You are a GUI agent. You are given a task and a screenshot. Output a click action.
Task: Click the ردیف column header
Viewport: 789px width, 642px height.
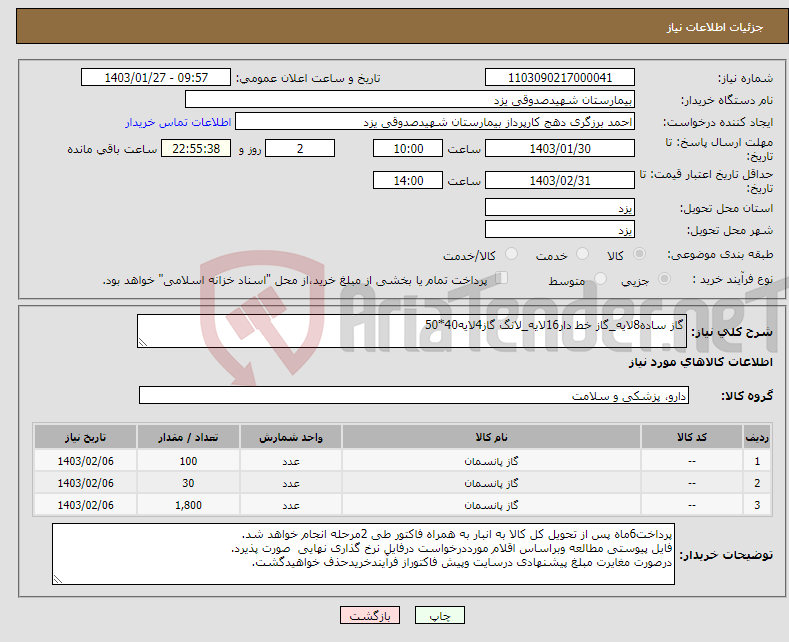pyautogui.click(x=757, y=437)
